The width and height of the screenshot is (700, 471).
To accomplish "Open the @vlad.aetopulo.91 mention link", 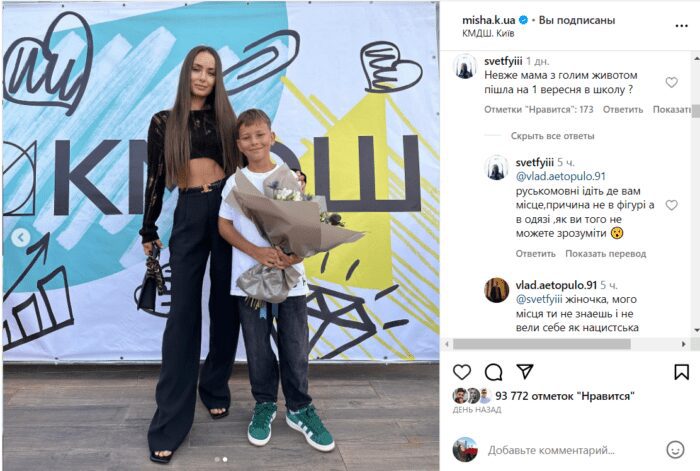I will point(561,176).
